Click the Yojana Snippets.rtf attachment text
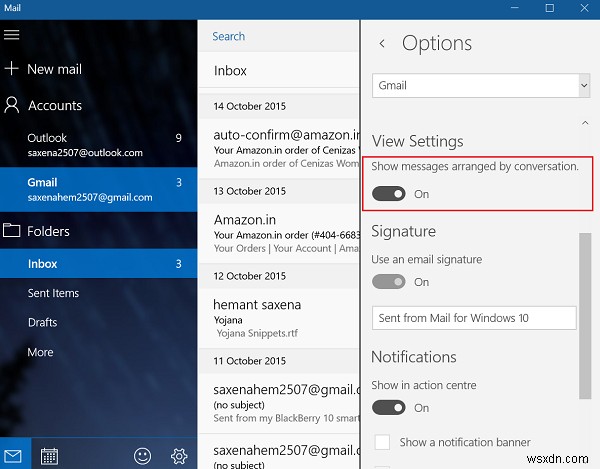 pos(257,334)
